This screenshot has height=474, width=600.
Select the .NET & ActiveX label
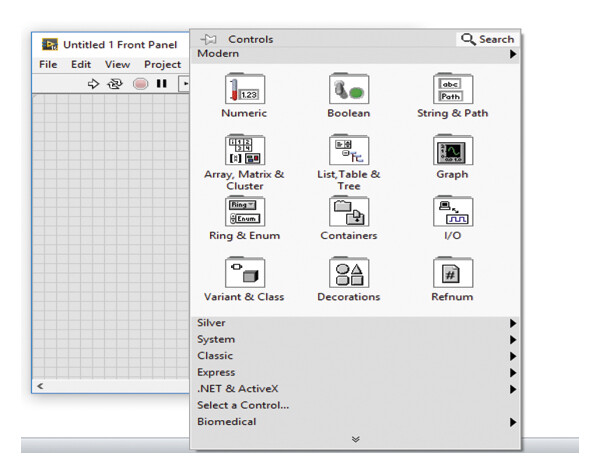238,389
